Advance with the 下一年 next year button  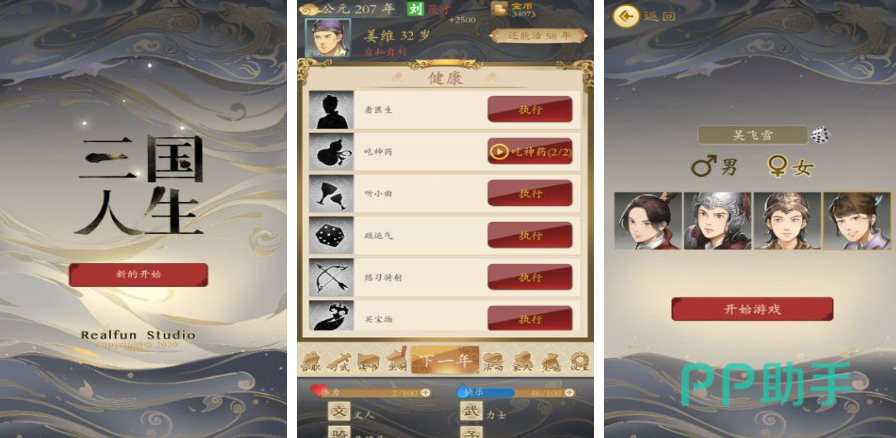tap(445, 361)
